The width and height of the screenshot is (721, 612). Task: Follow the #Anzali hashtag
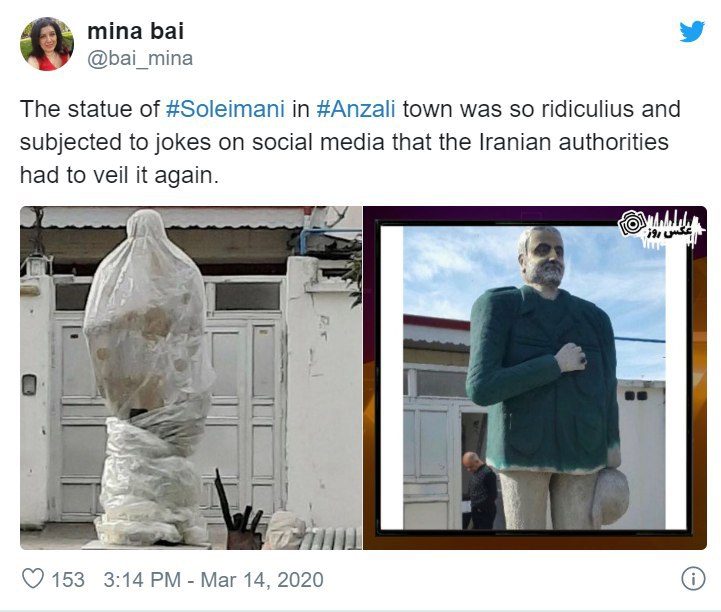[x=356, y=109]
